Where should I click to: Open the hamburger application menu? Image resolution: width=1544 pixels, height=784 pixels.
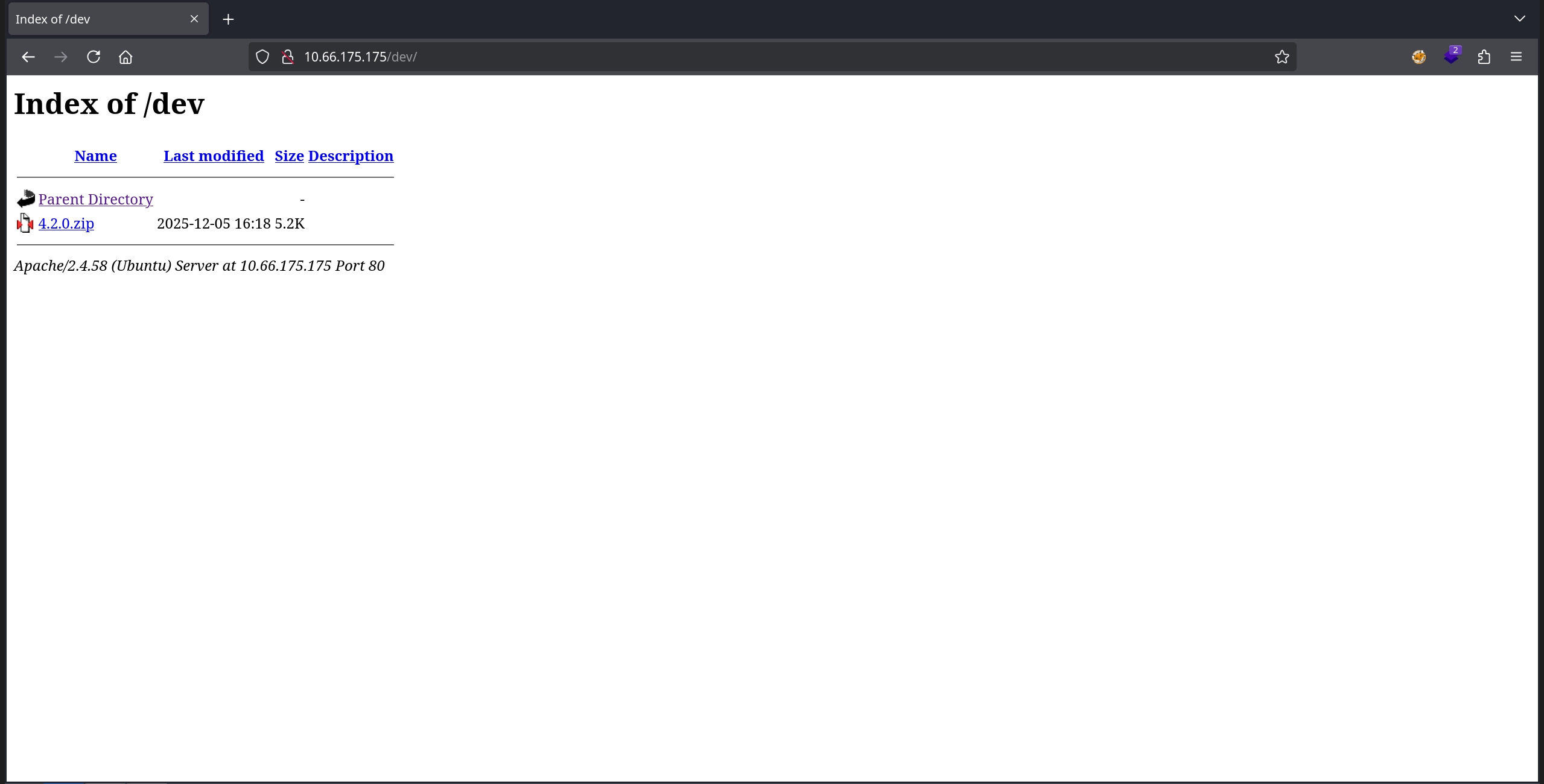pyautogui.click(x=1516, y=57)
